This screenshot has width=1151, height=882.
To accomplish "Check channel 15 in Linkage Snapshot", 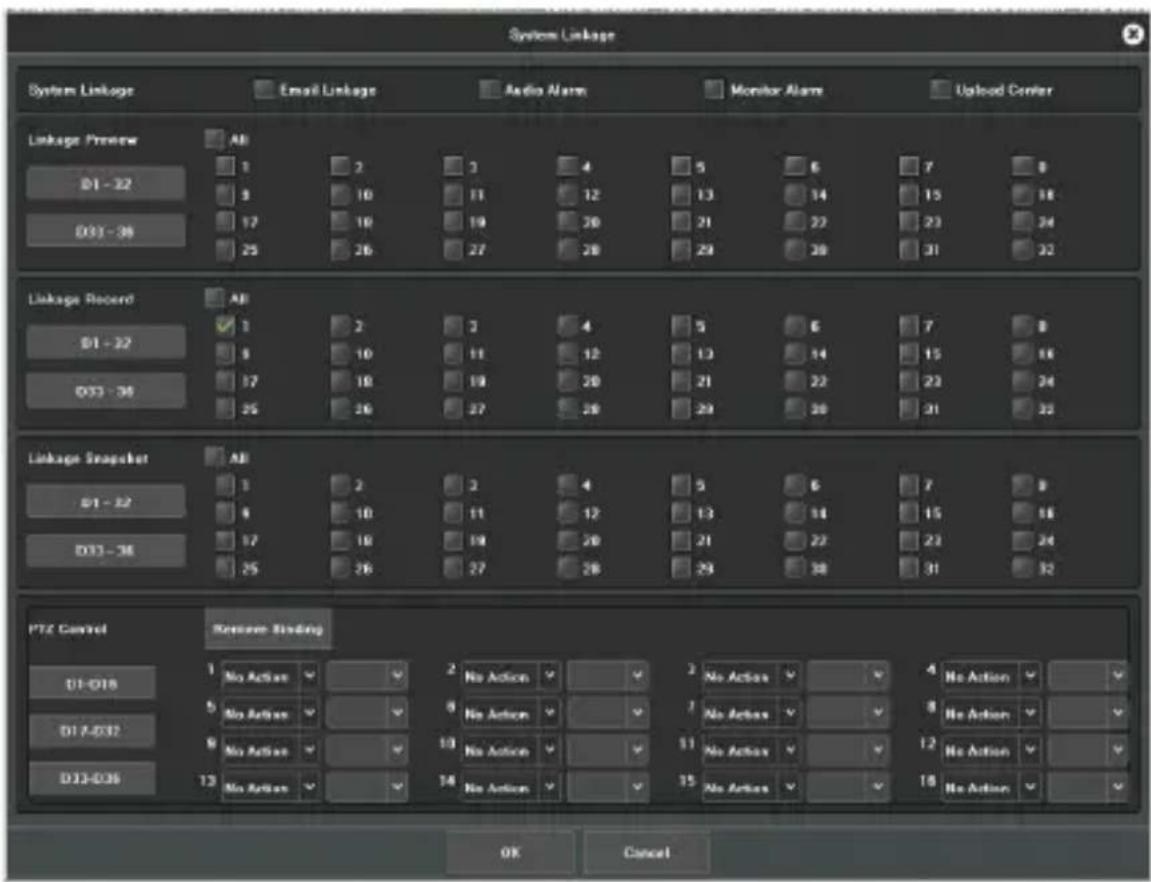I will point(909,513).
